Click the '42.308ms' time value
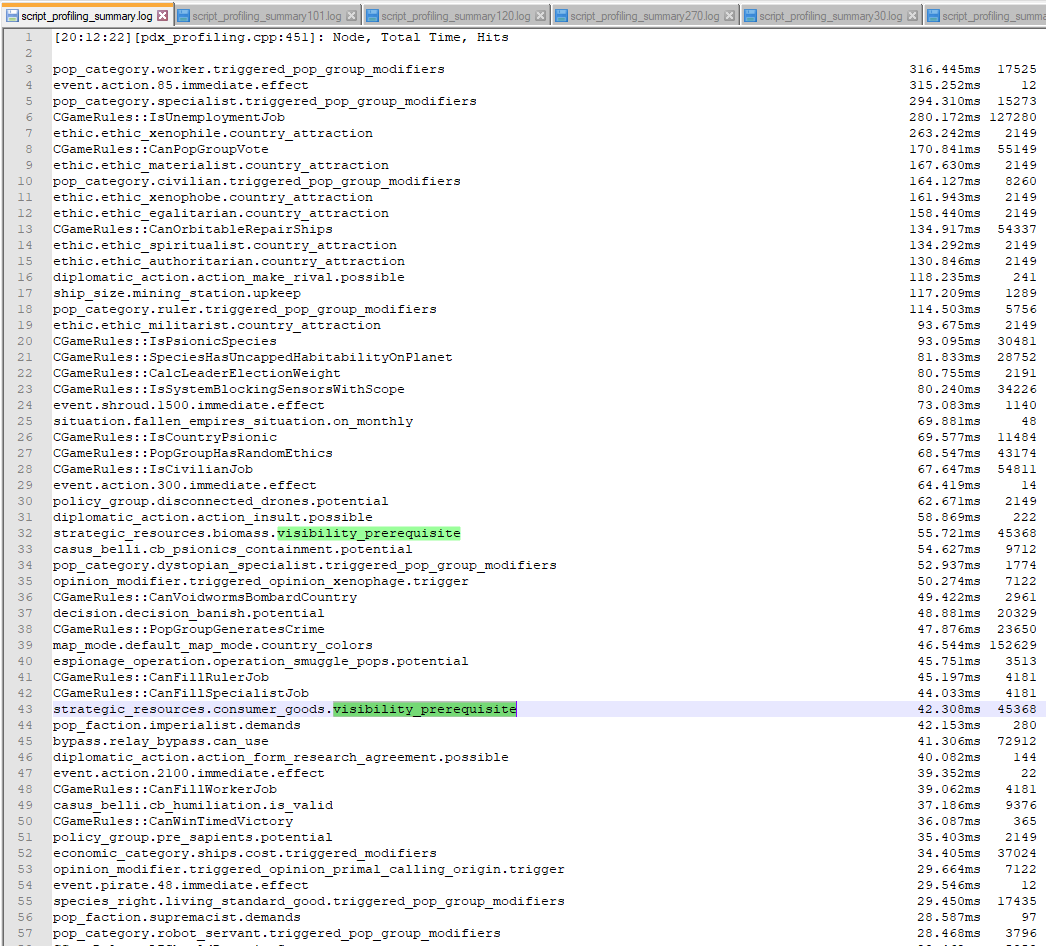 tap(949, 710)
